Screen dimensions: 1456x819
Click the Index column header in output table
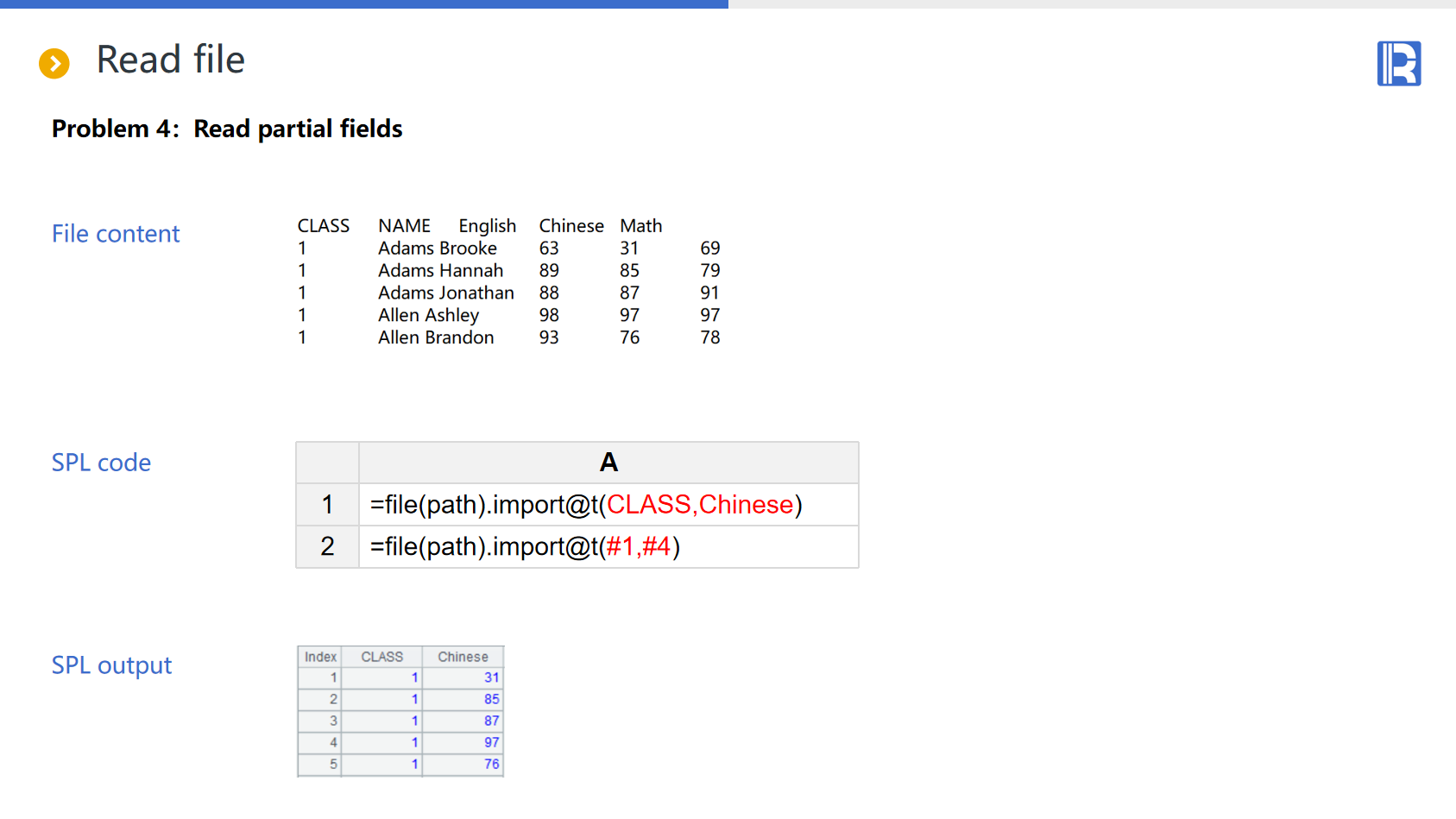(x=320, y=657)
